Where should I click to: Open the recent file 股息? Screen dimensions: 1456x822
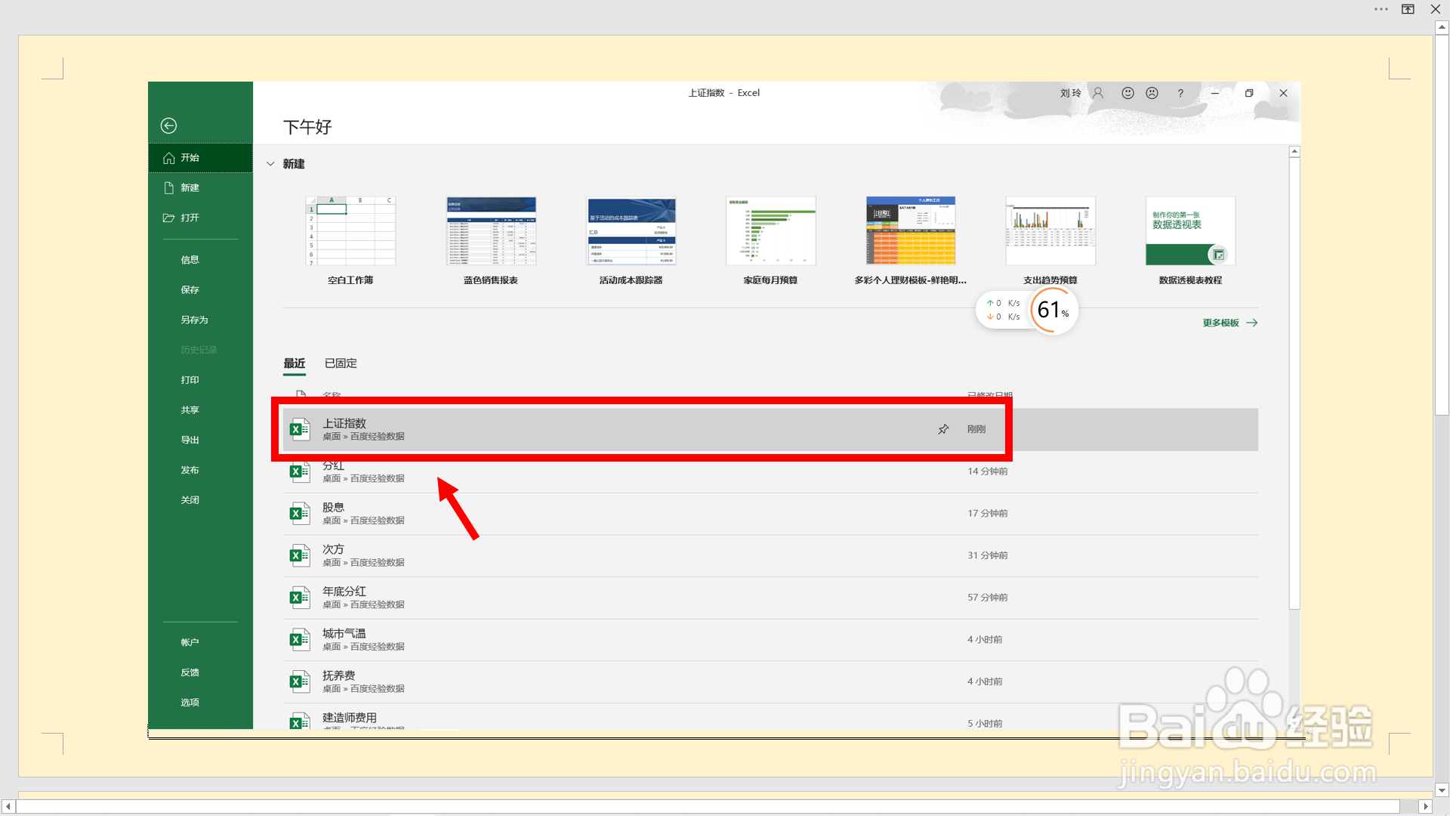pyautogui.click(x=773, y=516)
